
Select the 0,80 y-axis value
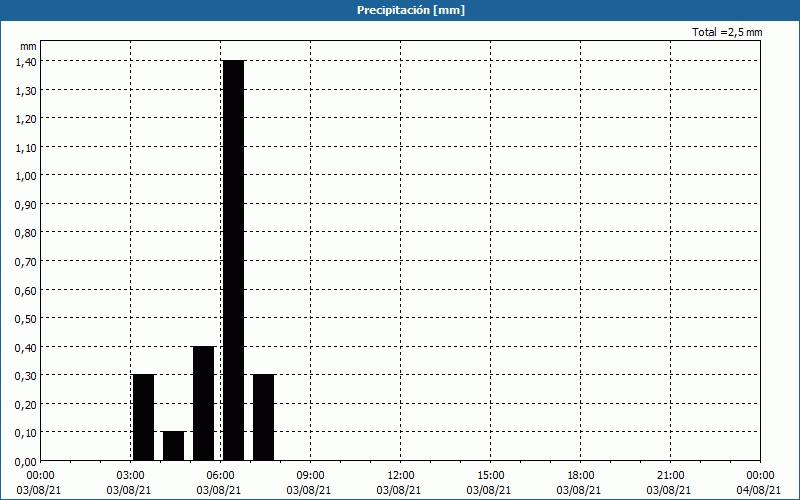point(26,233)
